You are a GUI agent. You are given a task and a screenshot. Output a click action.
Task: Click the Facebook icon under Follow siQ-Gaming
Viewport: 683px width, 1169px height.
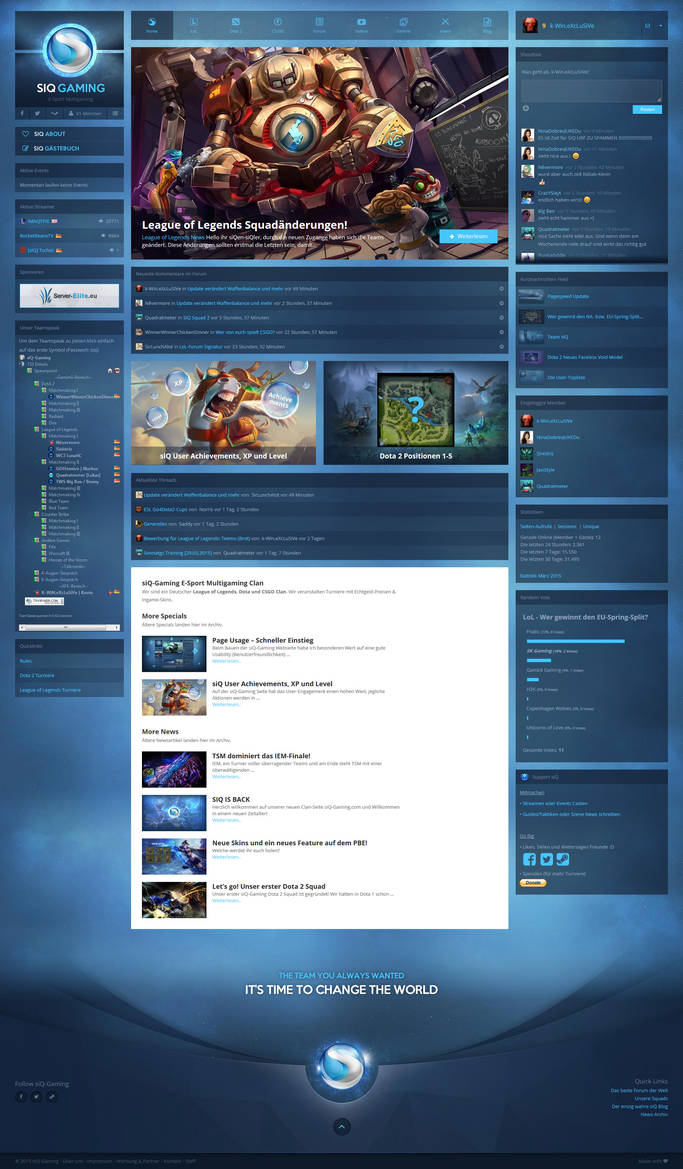(22, 1097)
